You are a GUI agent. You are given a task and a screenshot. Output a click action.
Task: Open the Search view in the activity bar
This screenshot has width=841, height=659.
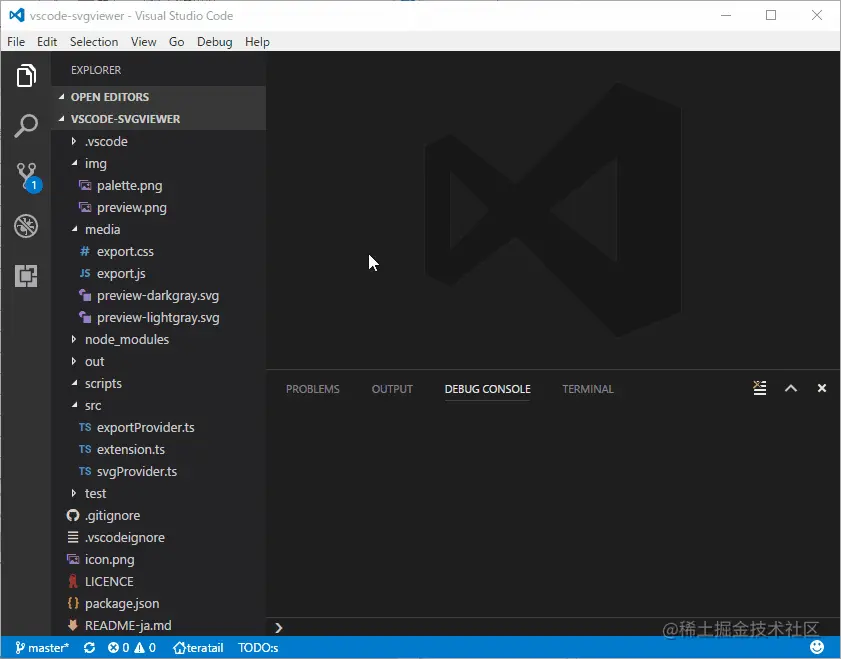(x=26, y=126)
